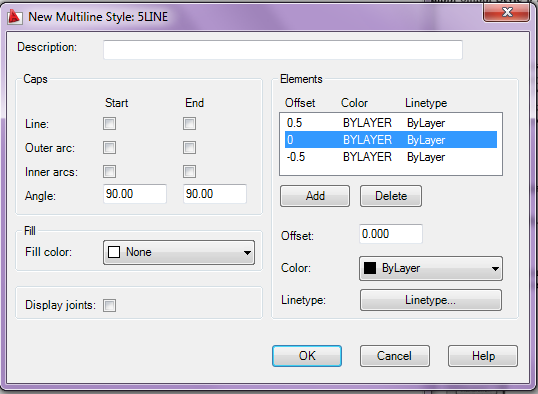Click the Add element button
Image resolution: width=538 pixels, height=394 pixels.
point(315,196)
